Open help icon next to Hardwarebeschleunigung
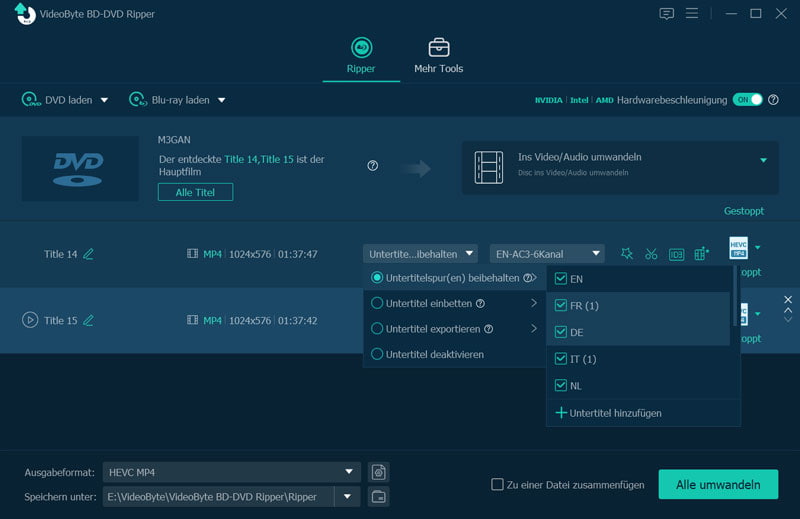The height and width of the screenshot is (519, 800). (773, 100)
